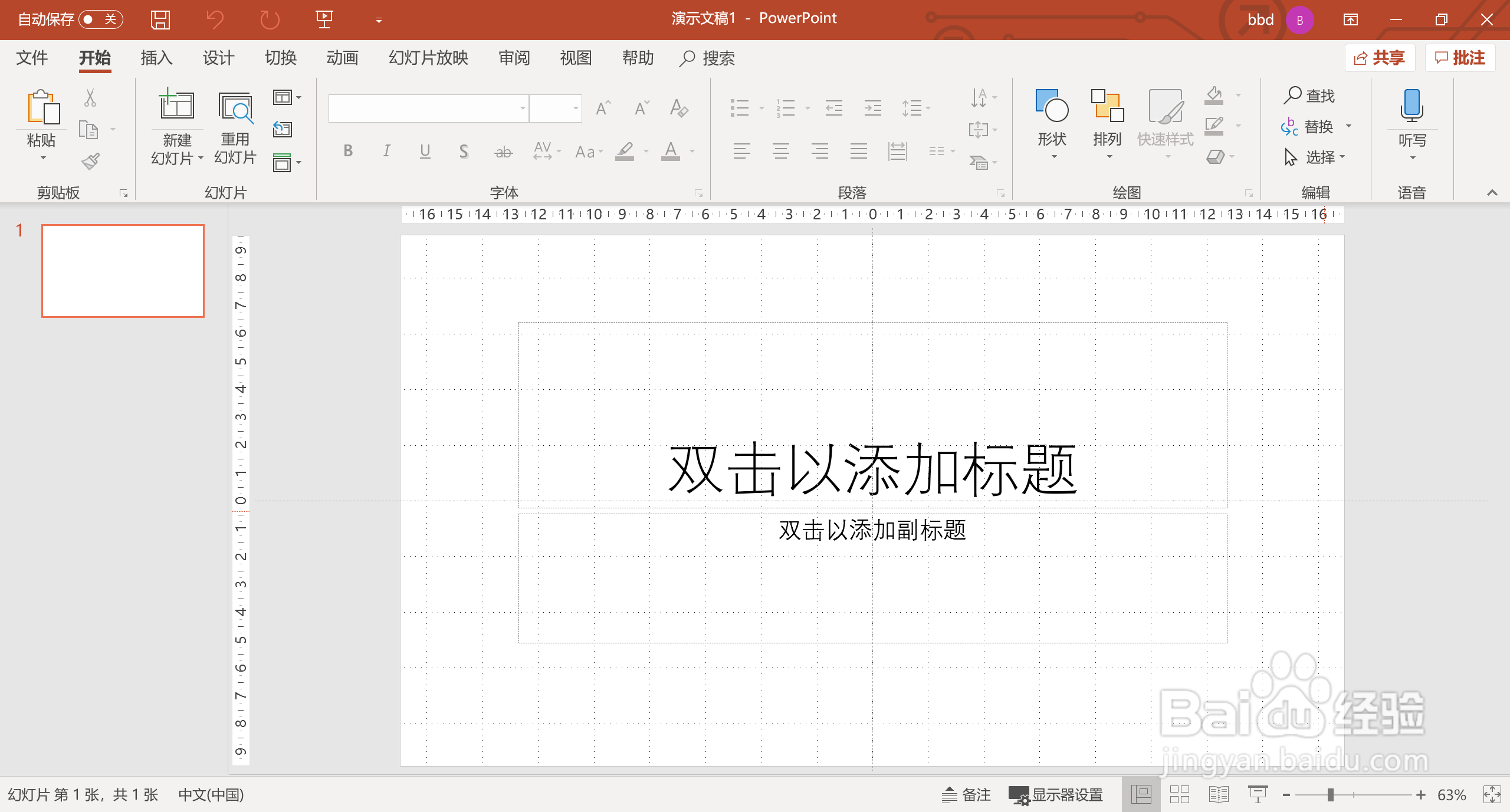
Task: Open the 插入 ribbon tab
Action: [156, 58]
